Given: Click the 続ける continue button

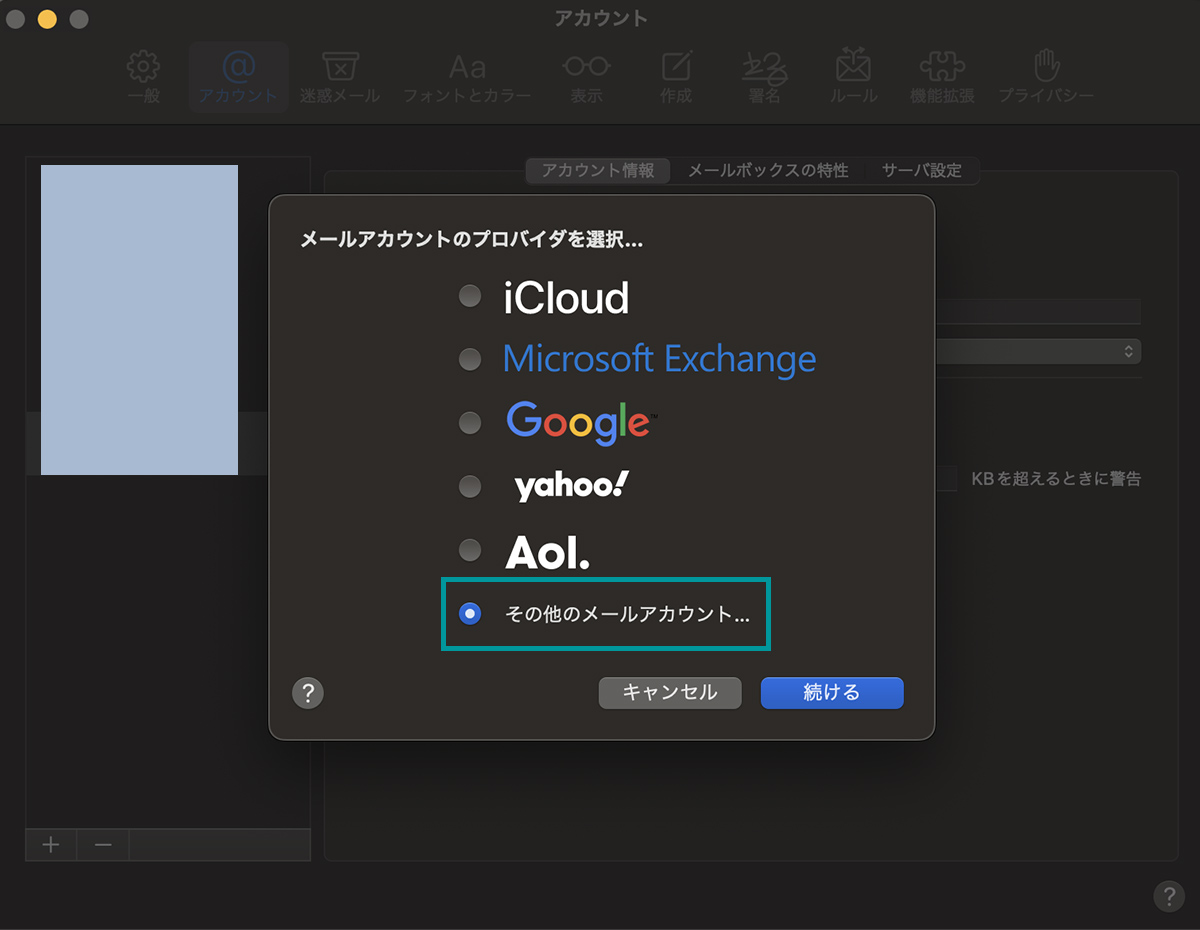Looking at the screenshot, I should coord(832,693).
